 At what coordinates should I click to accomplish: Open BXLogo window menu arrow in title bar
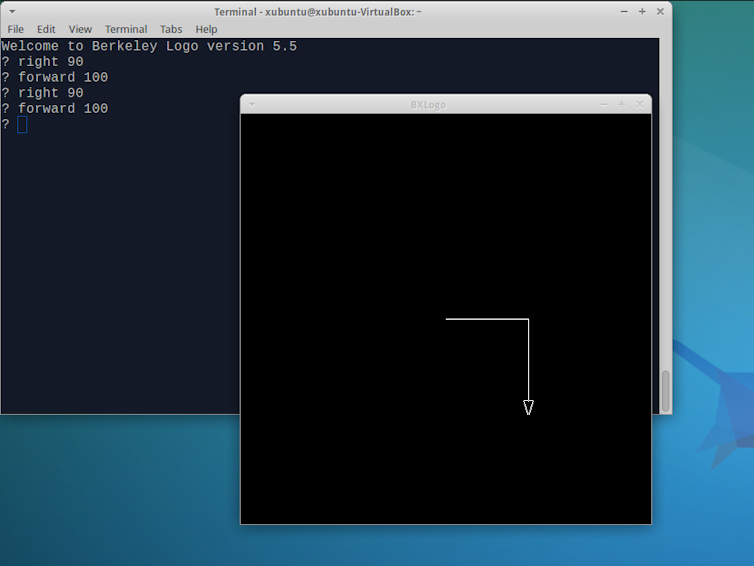coord(252,104)
